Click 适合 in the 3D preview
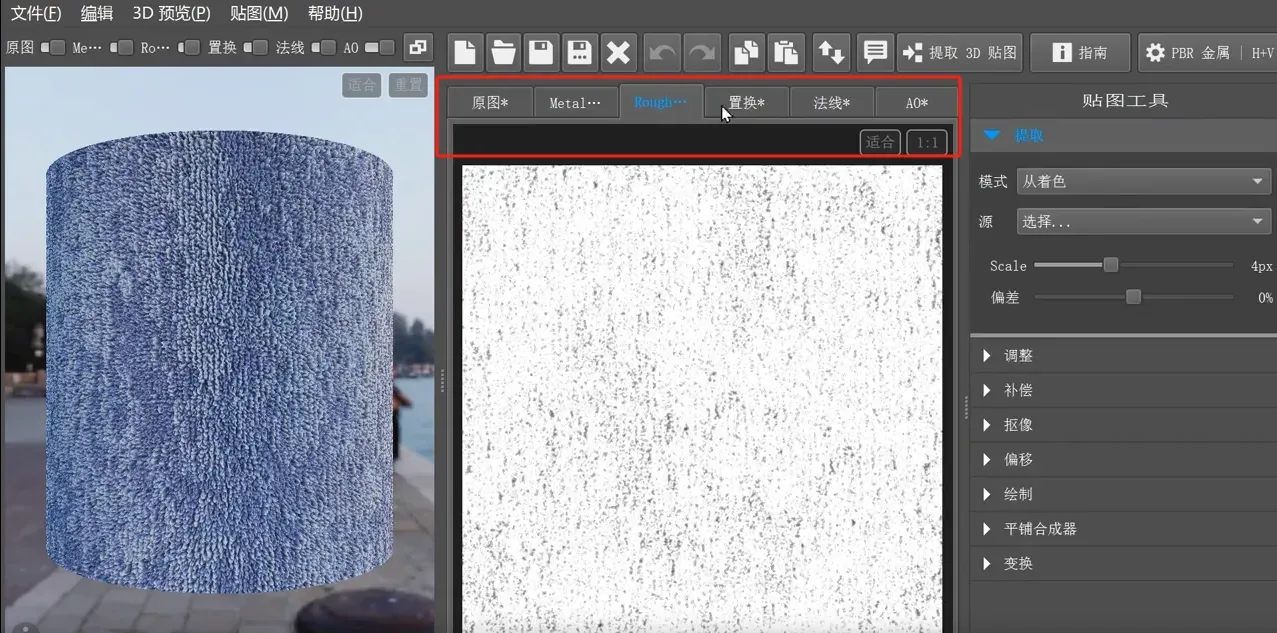The width and height of the screenshot is (1277, 633). click(362, 85)
